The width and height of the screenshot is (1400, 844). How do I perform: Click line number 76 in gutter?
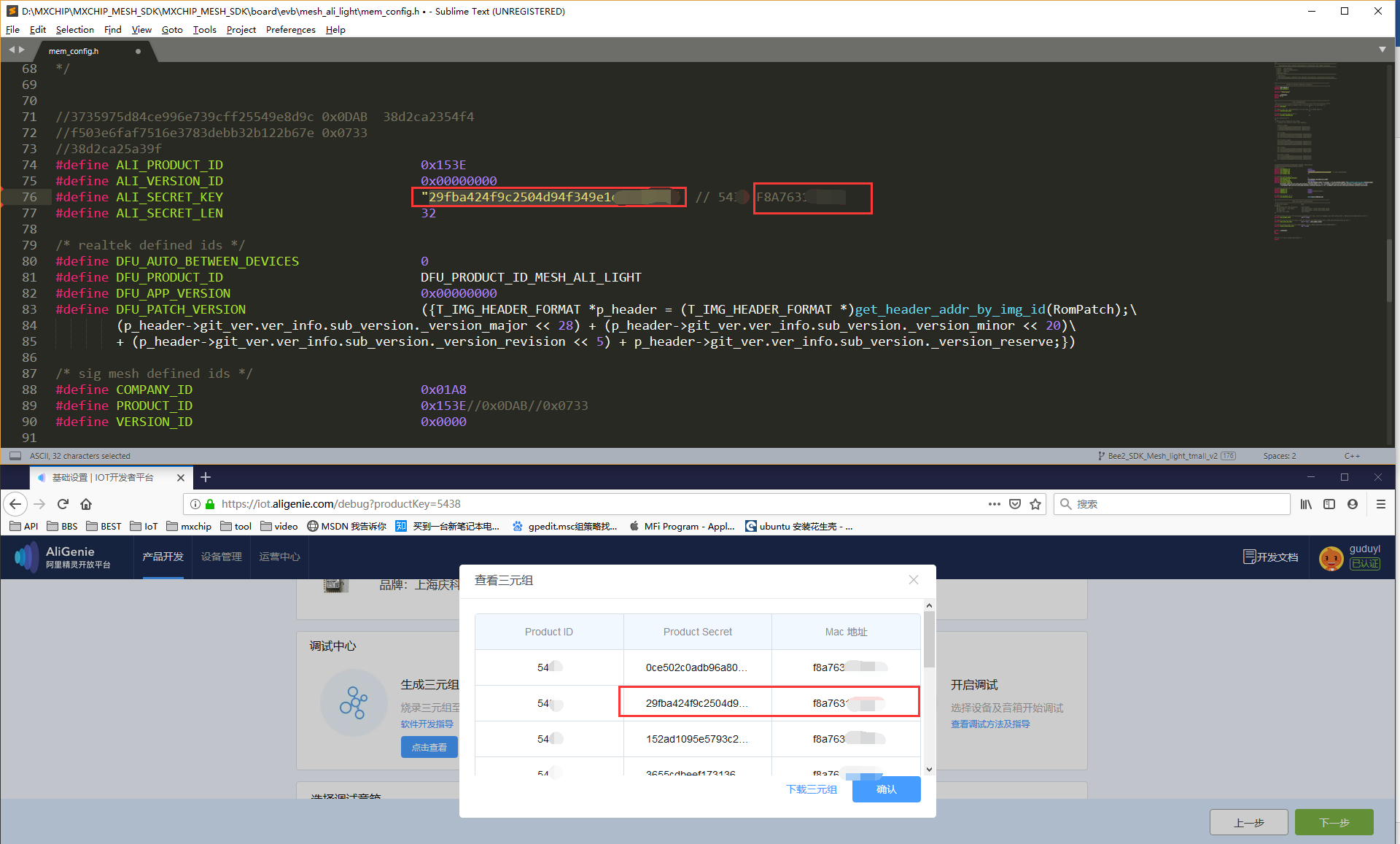29,197
